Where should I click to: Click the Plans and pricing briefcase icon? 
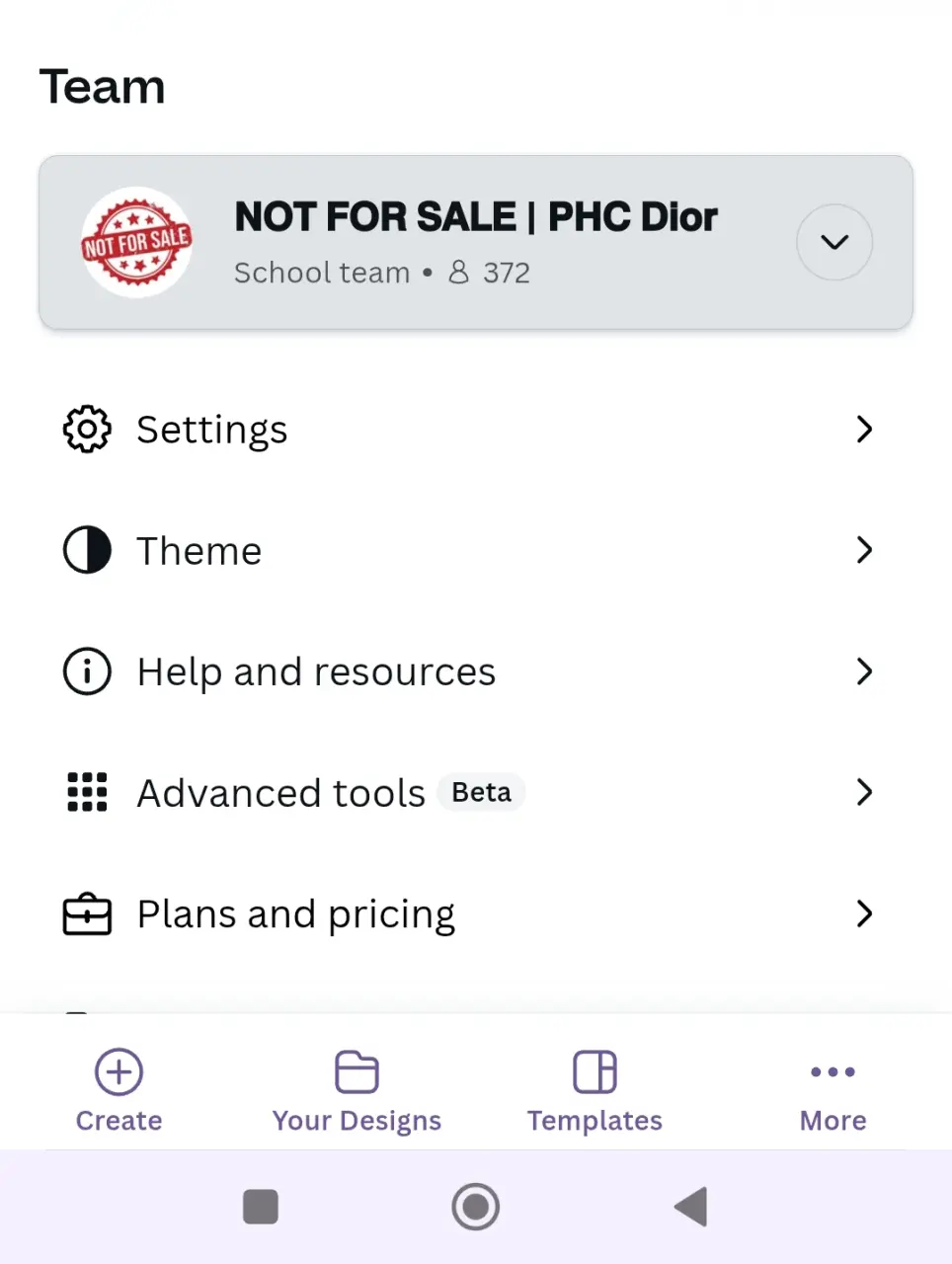tap(87, 913)
